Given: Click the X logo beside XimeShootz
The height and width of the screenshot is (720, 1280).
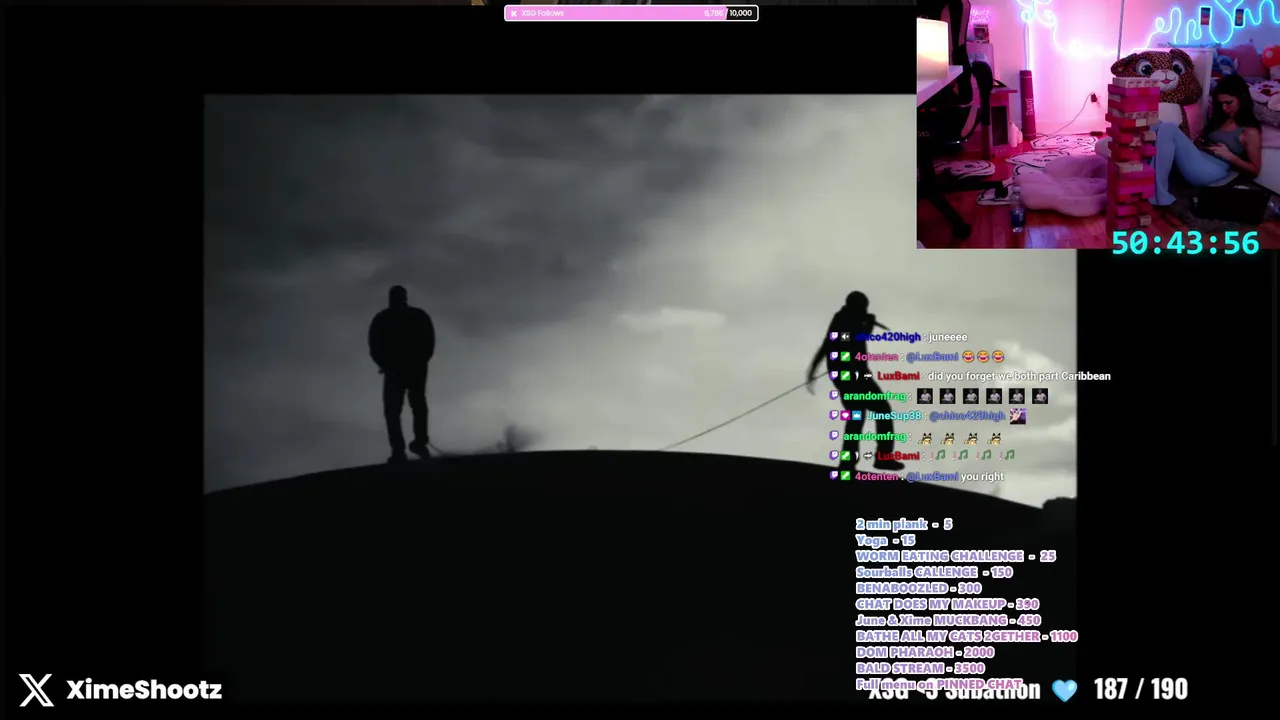Looking at the screenshot, I should (x=36, y=689).
